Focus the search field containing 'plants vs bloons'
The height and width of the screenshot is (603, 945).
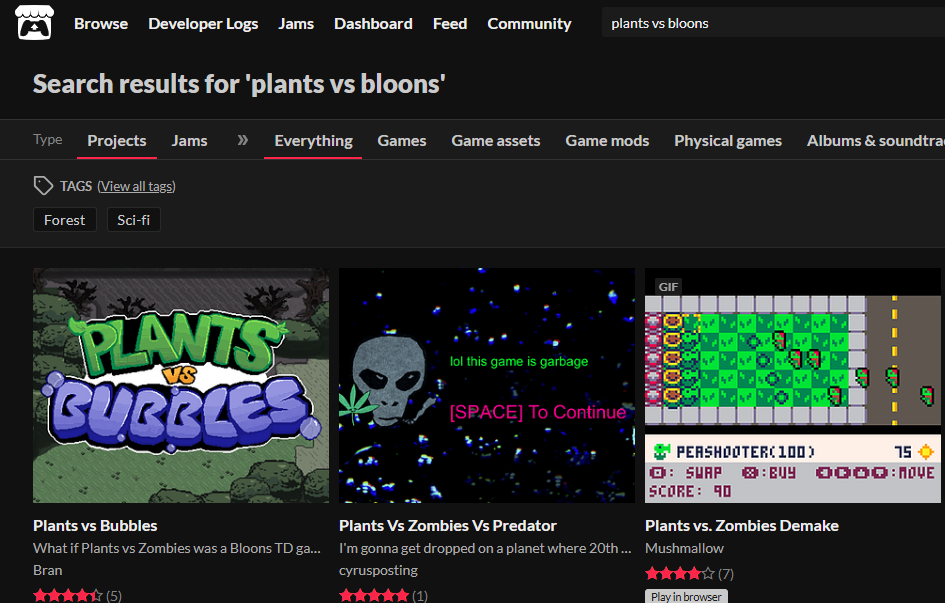point(773,23)
